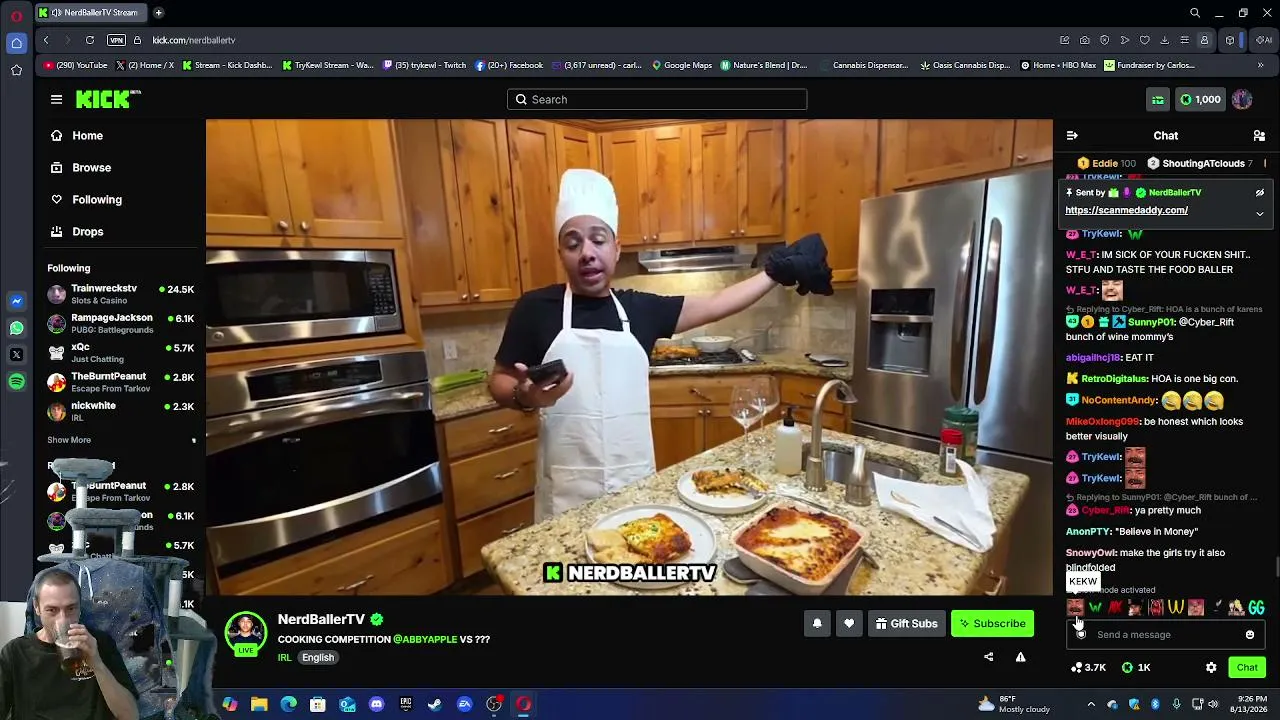
Task: Switch to NerdBallerTV Stream browser tab
Action: 93,13
